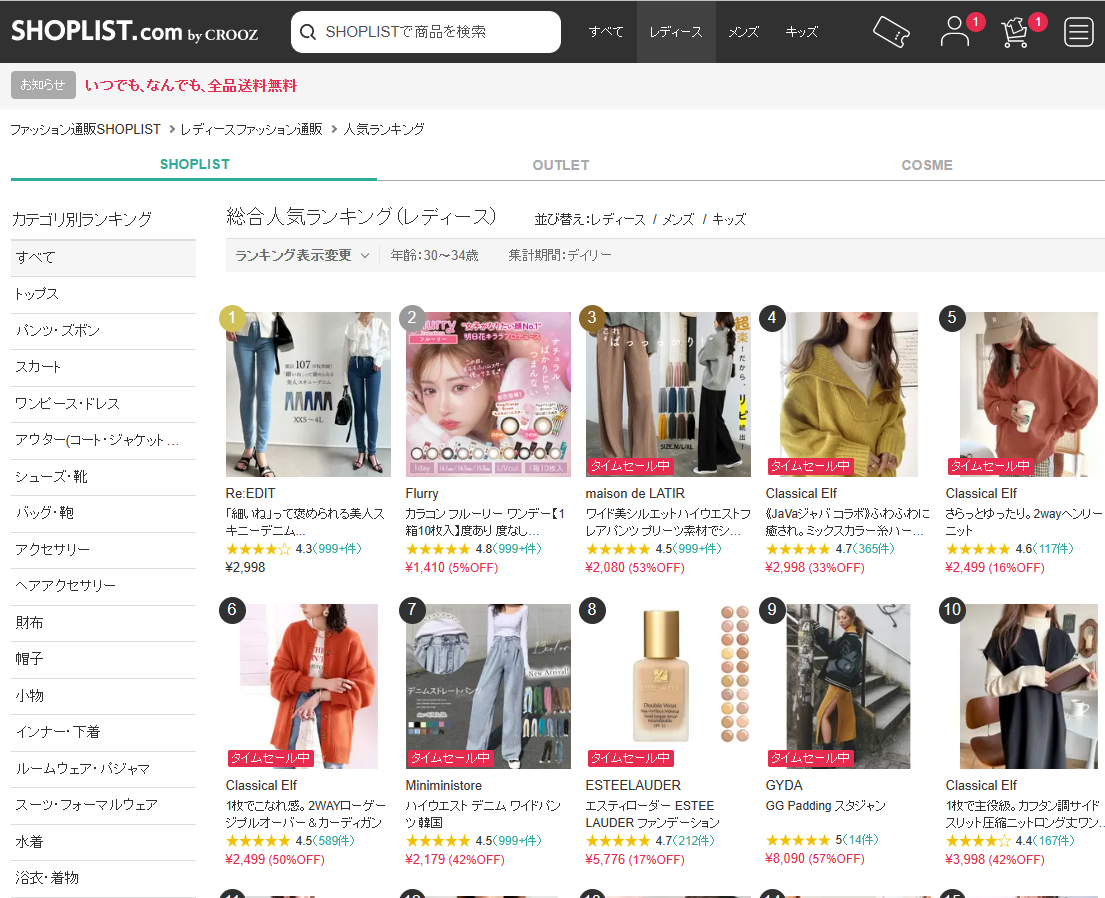Select インナー・下着 category

click(104, 732)
